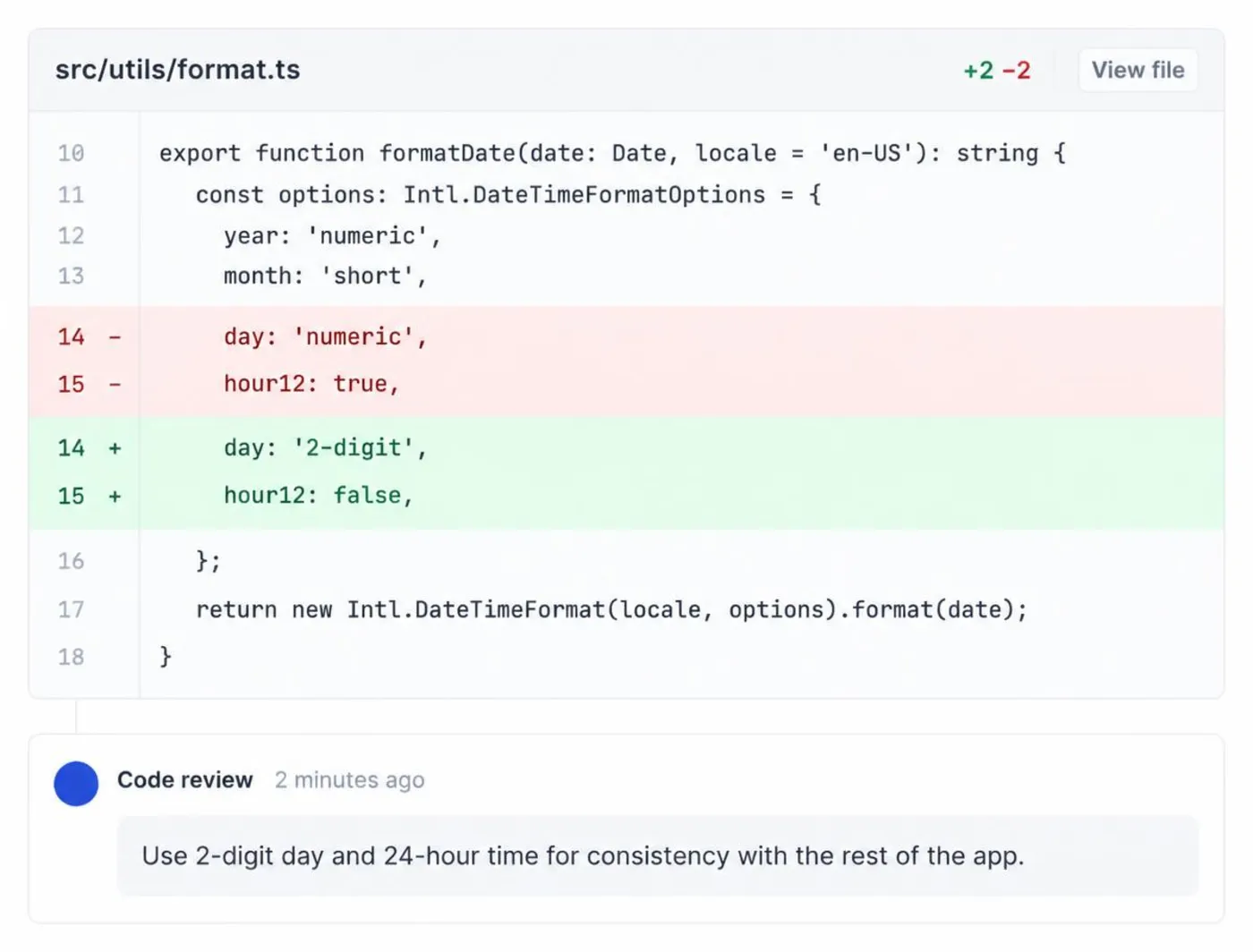This screenshot has width=1253, height=952.
Task: Click the +2 additions count
Action: tap(978, 71)
